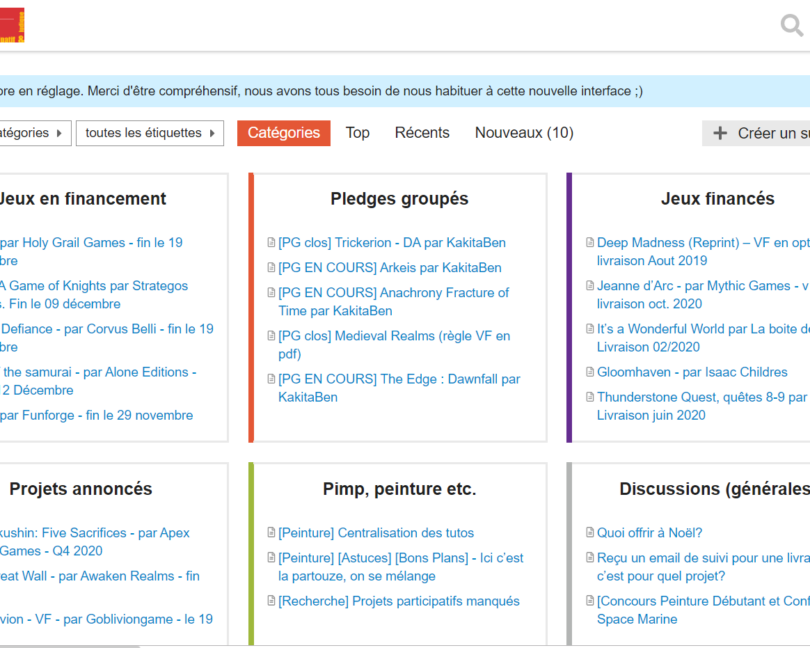Click document icon beside Anachrony topic
810x648 pixels.
click(x=271, y=292)
